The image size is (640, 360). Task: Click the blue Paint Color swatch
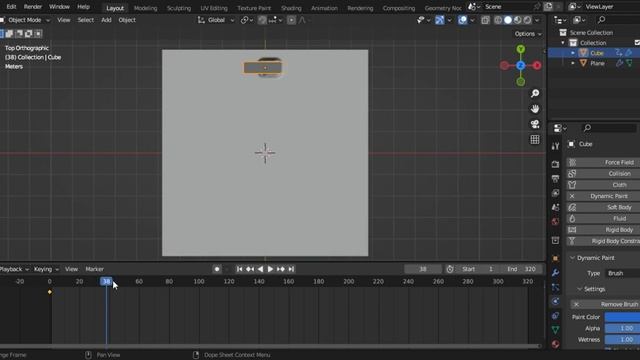(622, 317)
